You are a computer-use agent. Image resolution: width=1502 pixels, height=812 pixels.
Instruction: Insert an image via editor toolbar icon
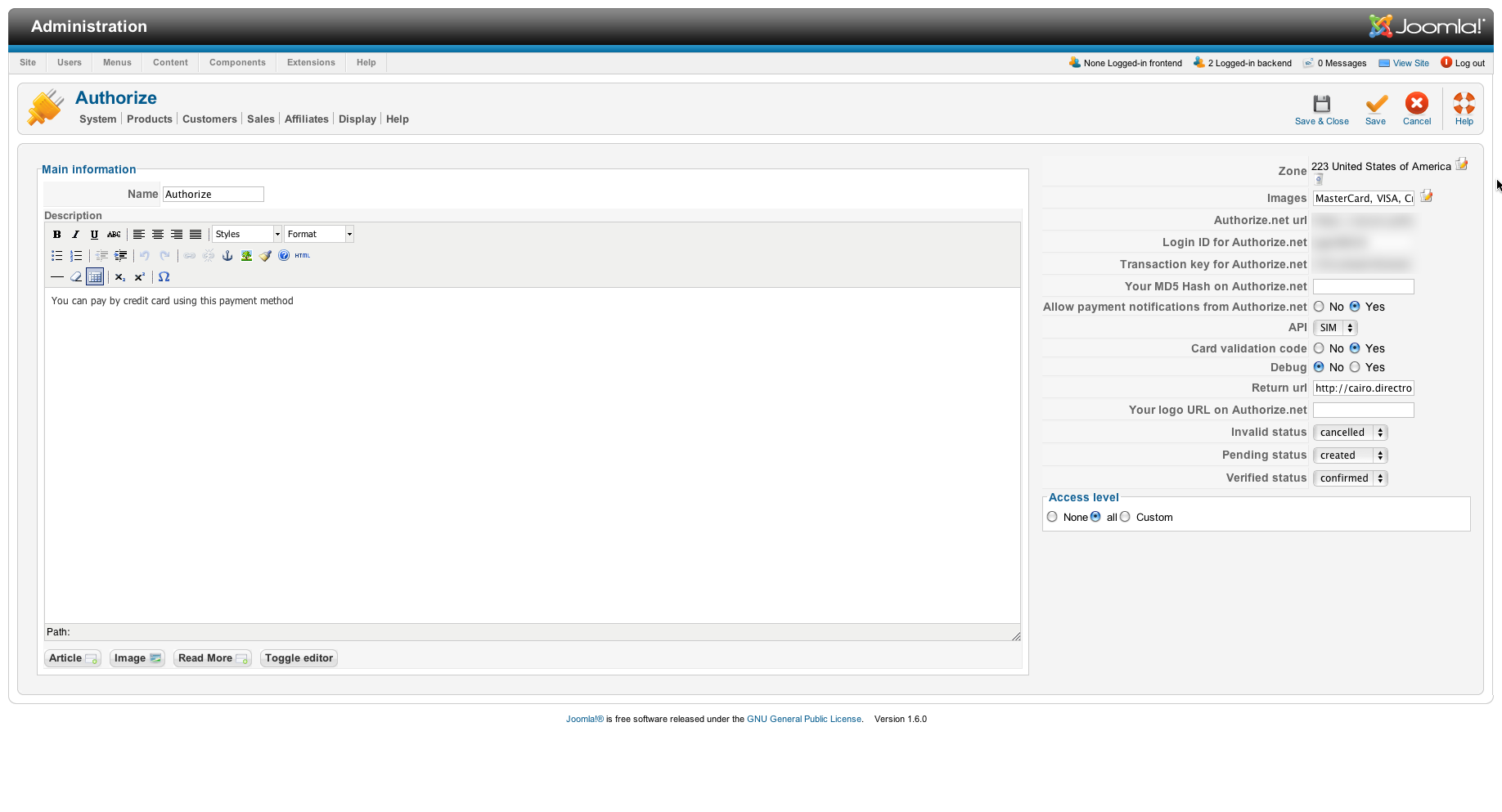click(x=246, y=256)
